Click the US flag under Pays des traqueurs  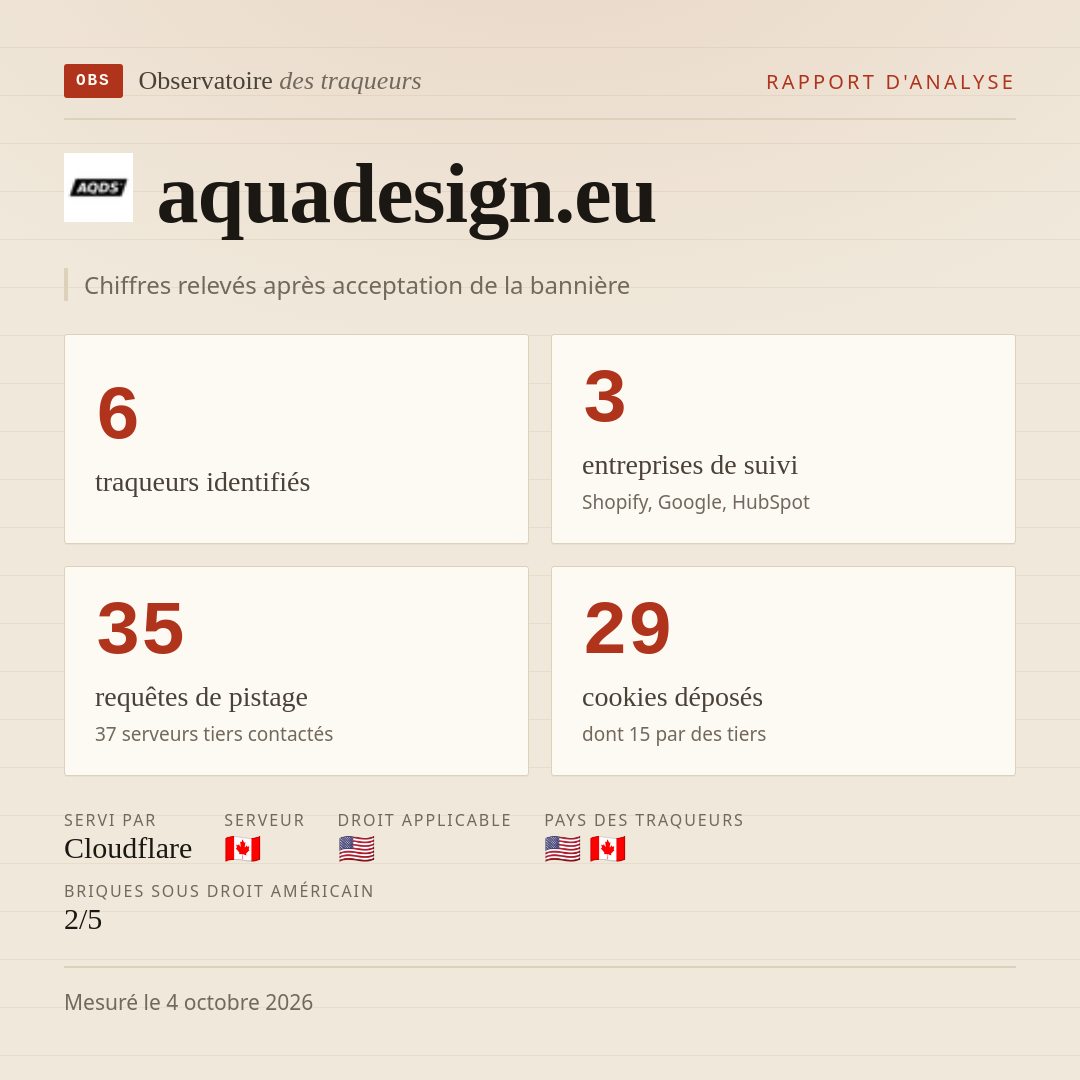pos(563,849)
